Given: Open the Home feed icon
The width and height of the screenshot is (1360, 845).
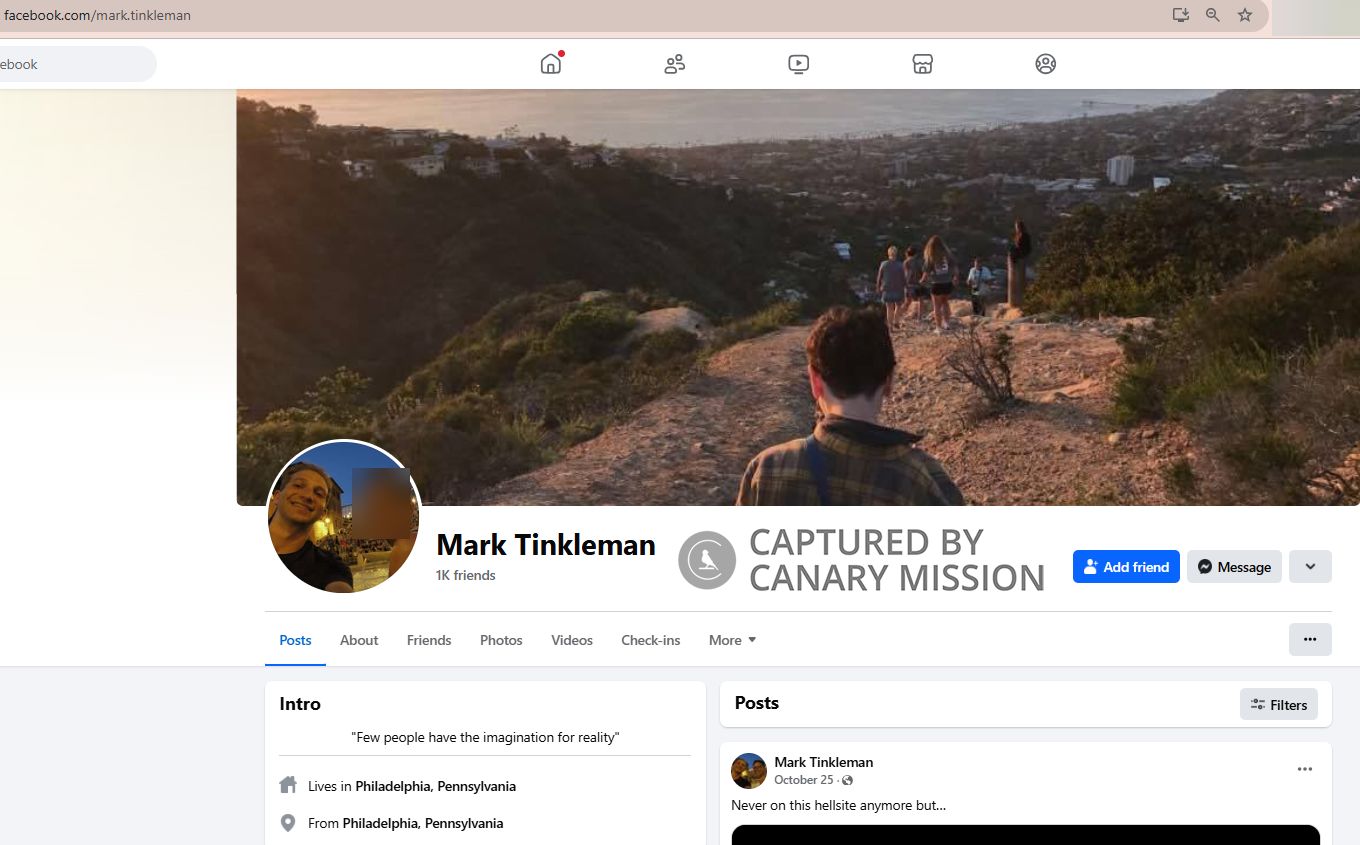Looking at the screenshot, I should (550, 62).
